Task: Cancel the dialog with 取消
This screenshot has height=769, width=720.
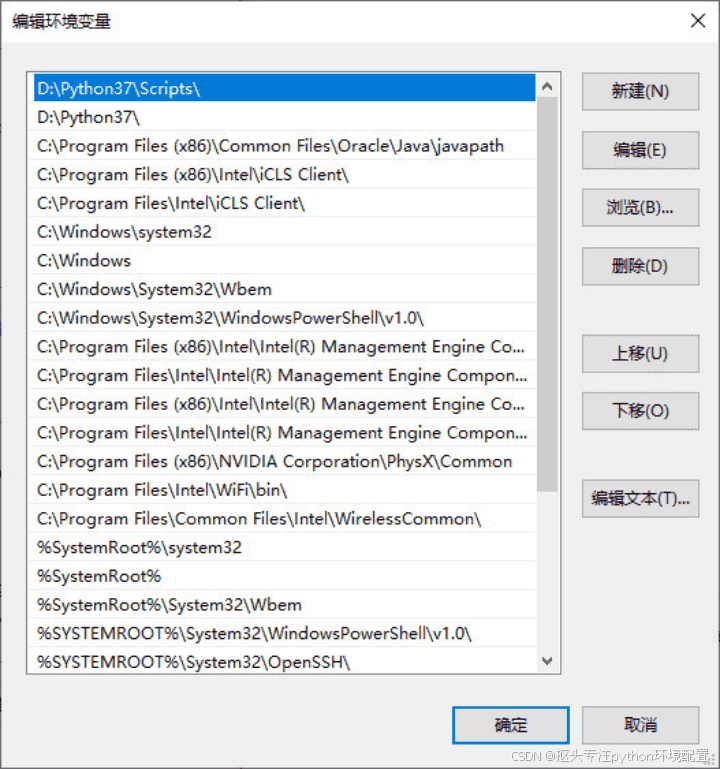Action: (640, 725)
